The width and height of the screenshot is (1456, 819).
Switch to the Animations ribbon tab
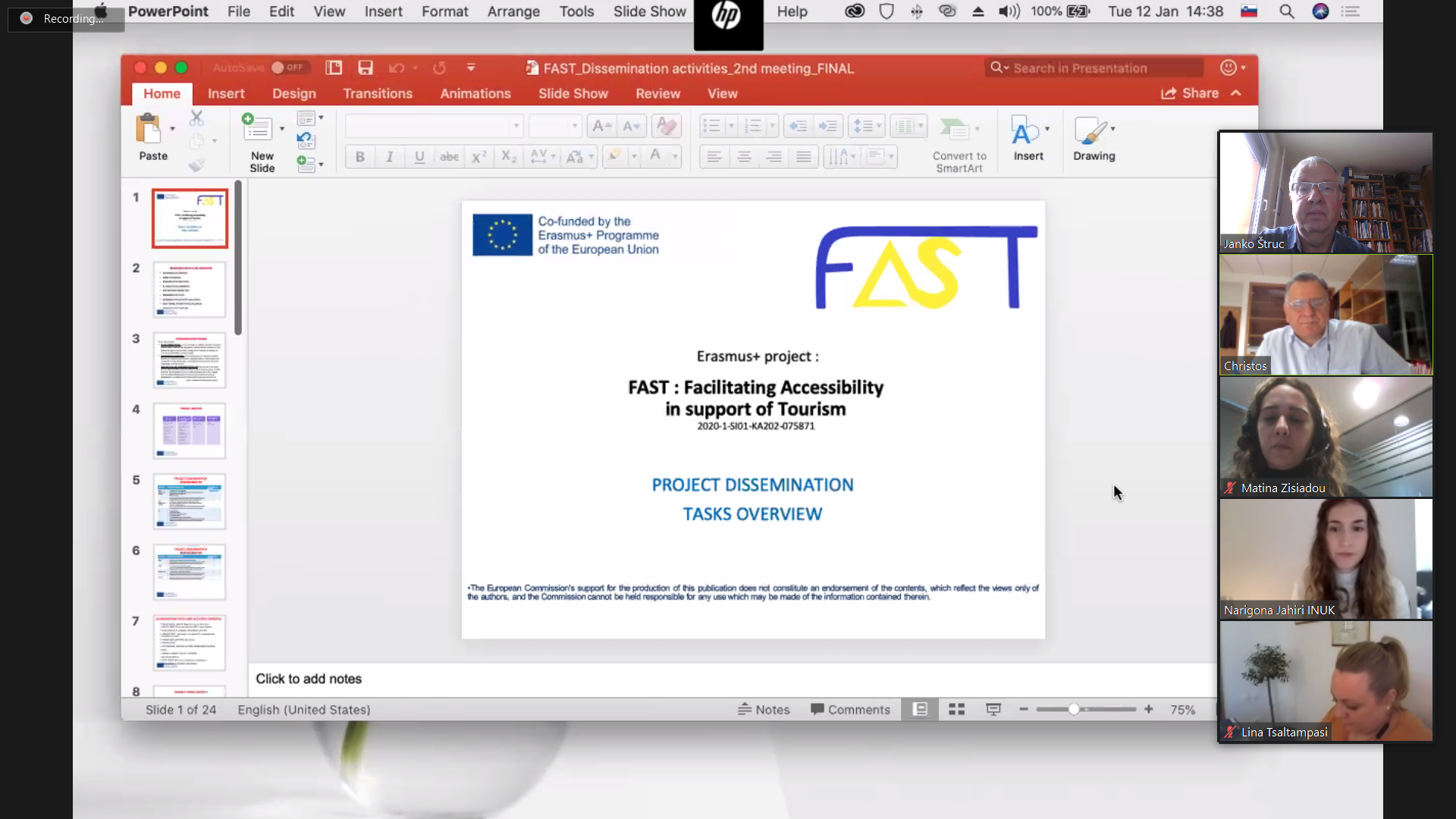[x=475, y=93]
